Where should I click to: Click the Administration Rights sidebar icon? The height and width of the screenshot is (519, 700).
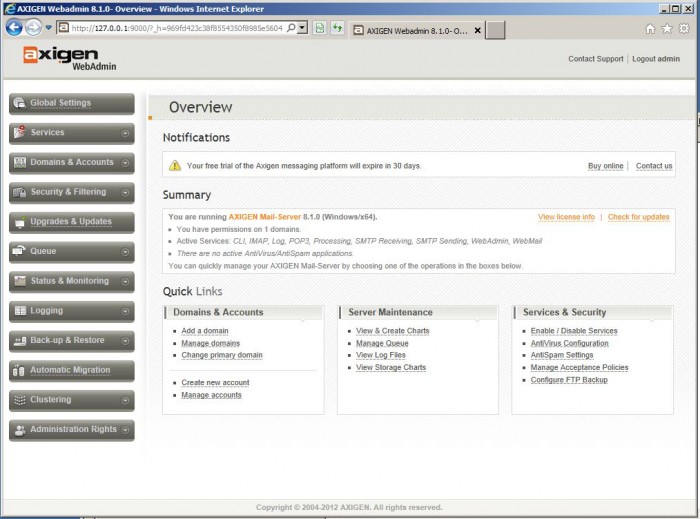[19, 430]
